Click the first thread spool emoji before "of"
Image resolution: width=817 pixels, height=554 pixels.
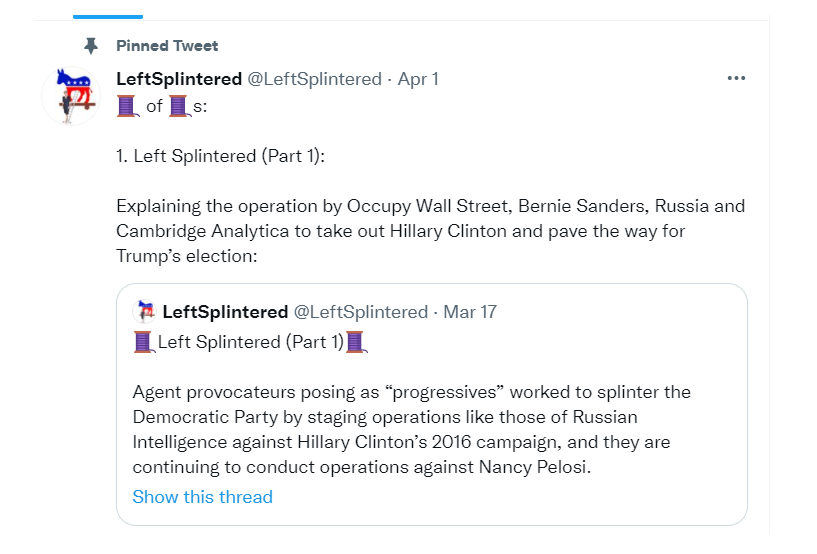(x=128, y=104)
